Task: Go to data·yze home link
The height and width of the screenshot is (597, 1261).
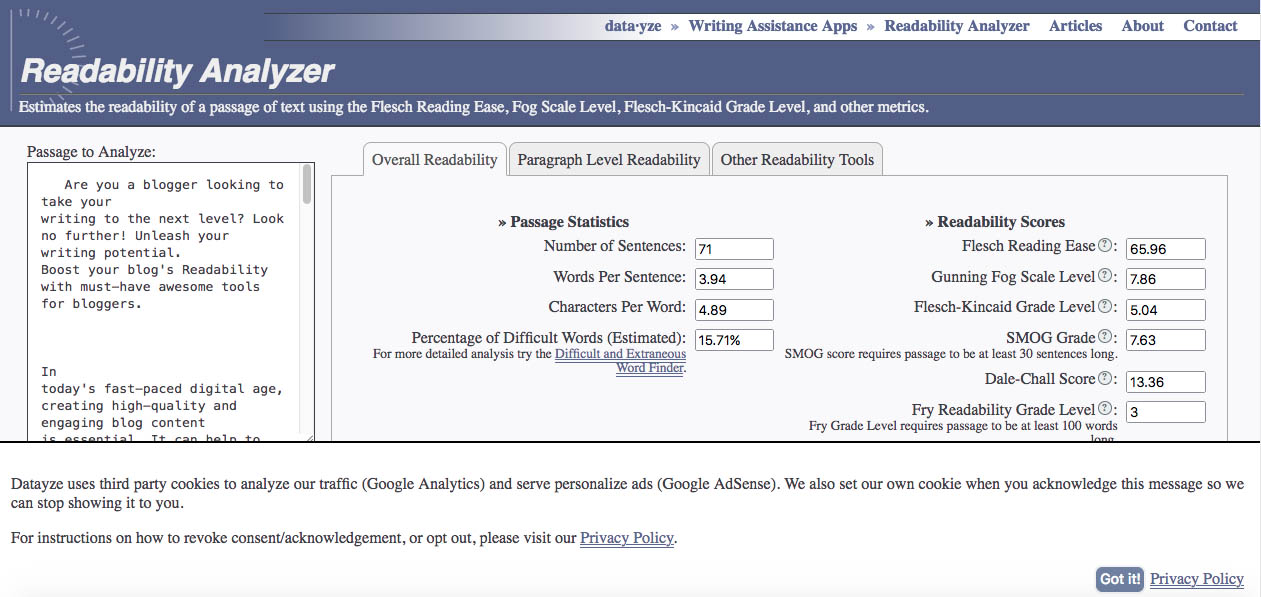Action: [x=633, y=26]
